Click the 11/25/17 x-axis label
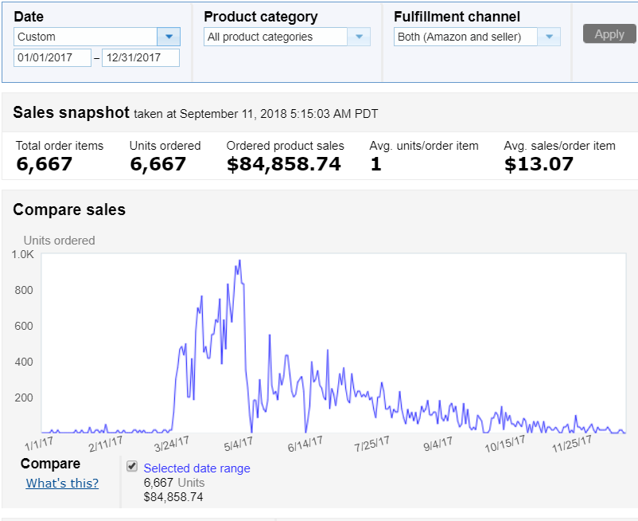 pos(577,443)
